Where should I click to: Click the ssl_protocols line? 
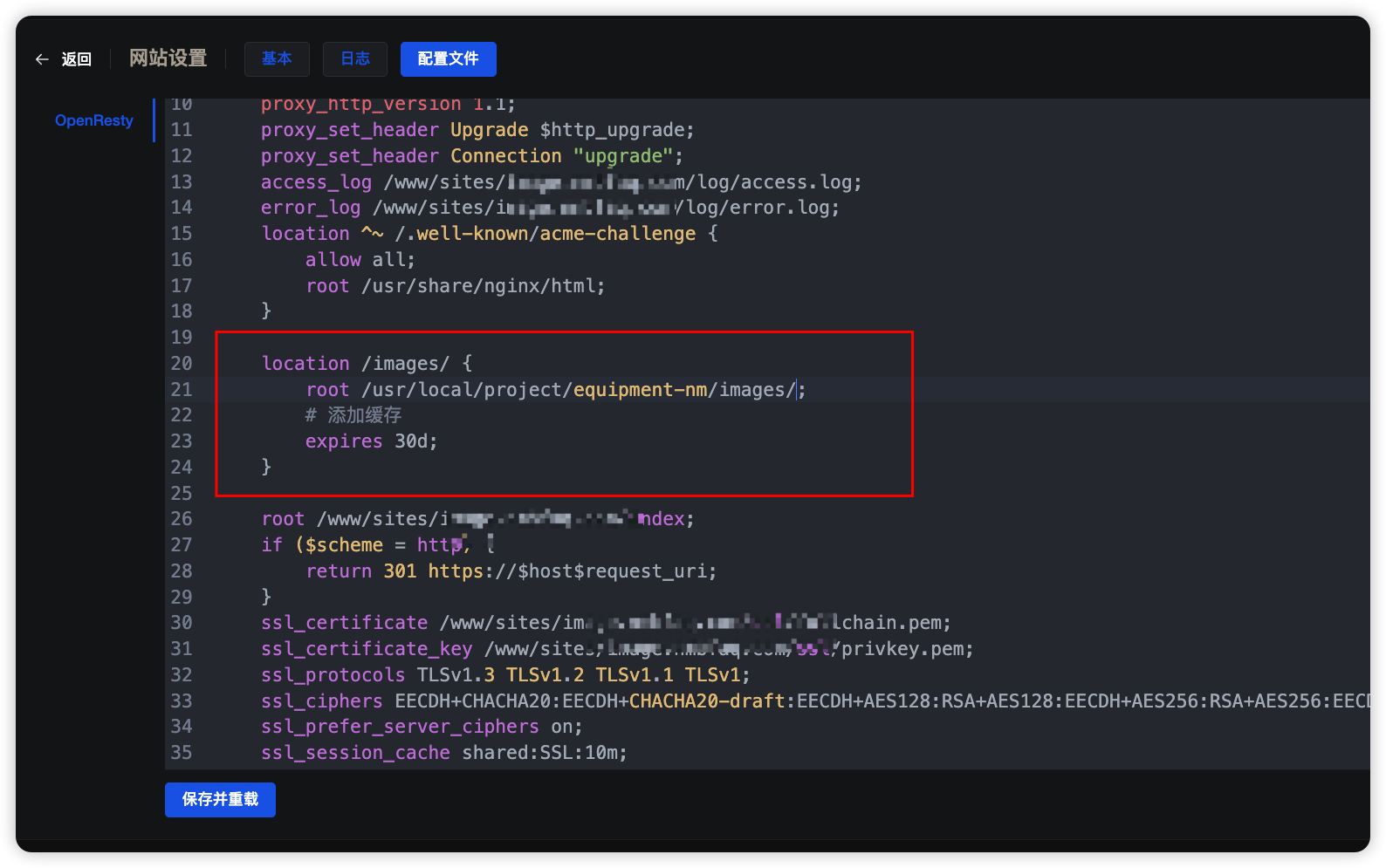pyautogui.click(x=505, y=675)
